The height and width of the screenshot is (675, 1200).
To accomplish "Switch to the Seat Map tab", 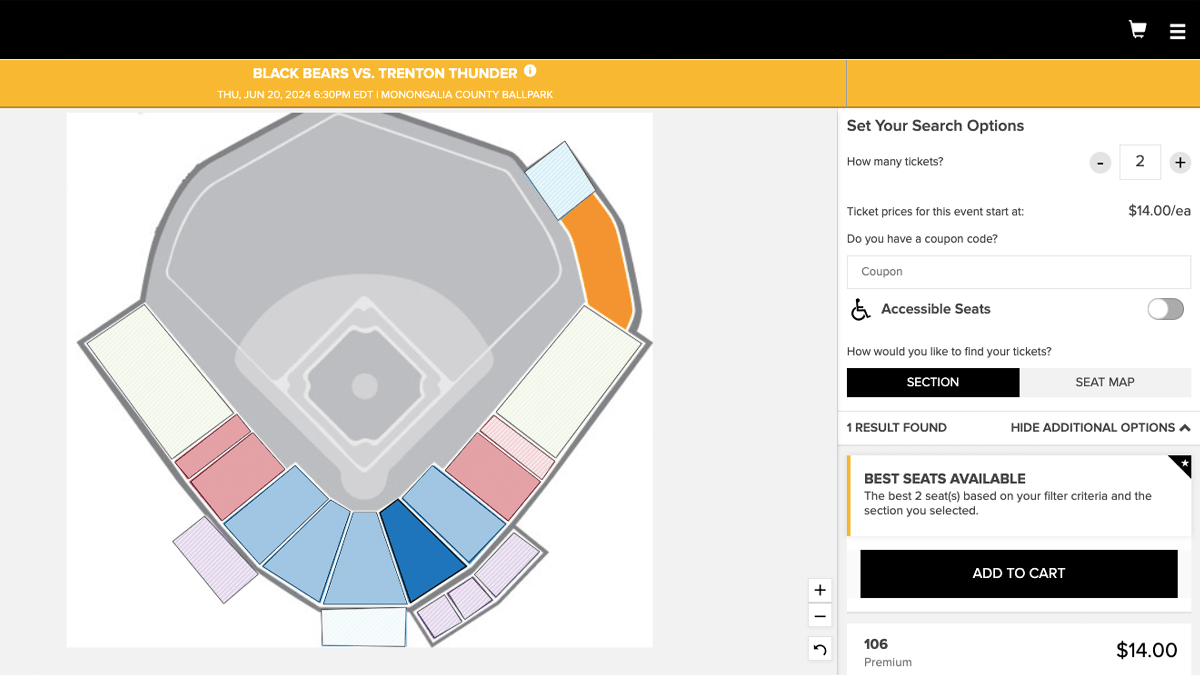I will point(1105,382).
